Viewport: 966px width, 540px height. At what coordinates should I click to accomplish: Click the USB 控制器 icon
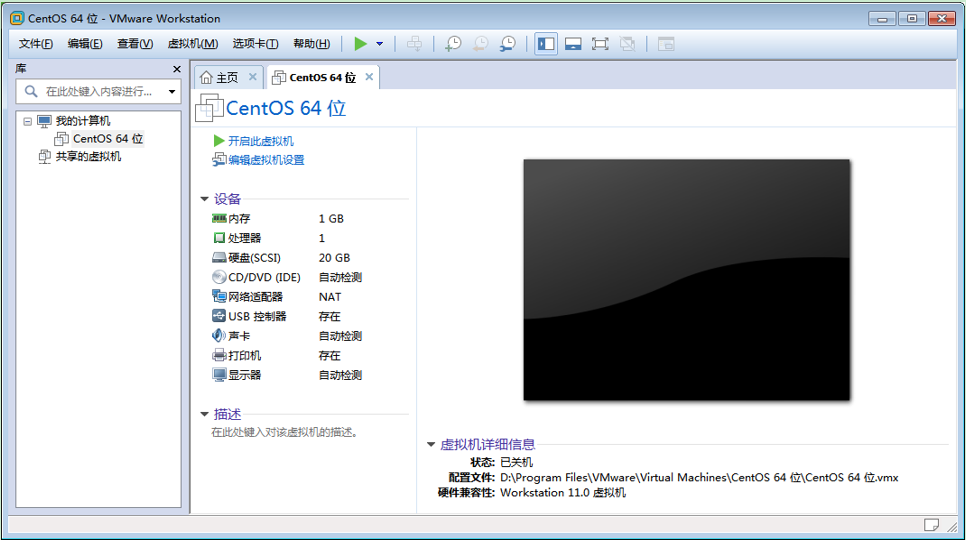pos(219,316)
